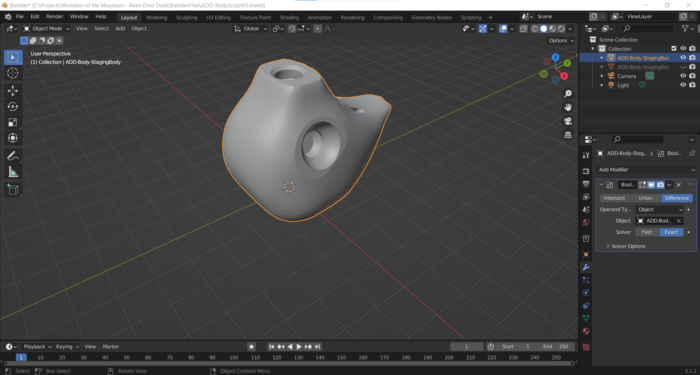Open the View Layer properties tab
This screenshot has width=700, height=375.
pos(586,197)
